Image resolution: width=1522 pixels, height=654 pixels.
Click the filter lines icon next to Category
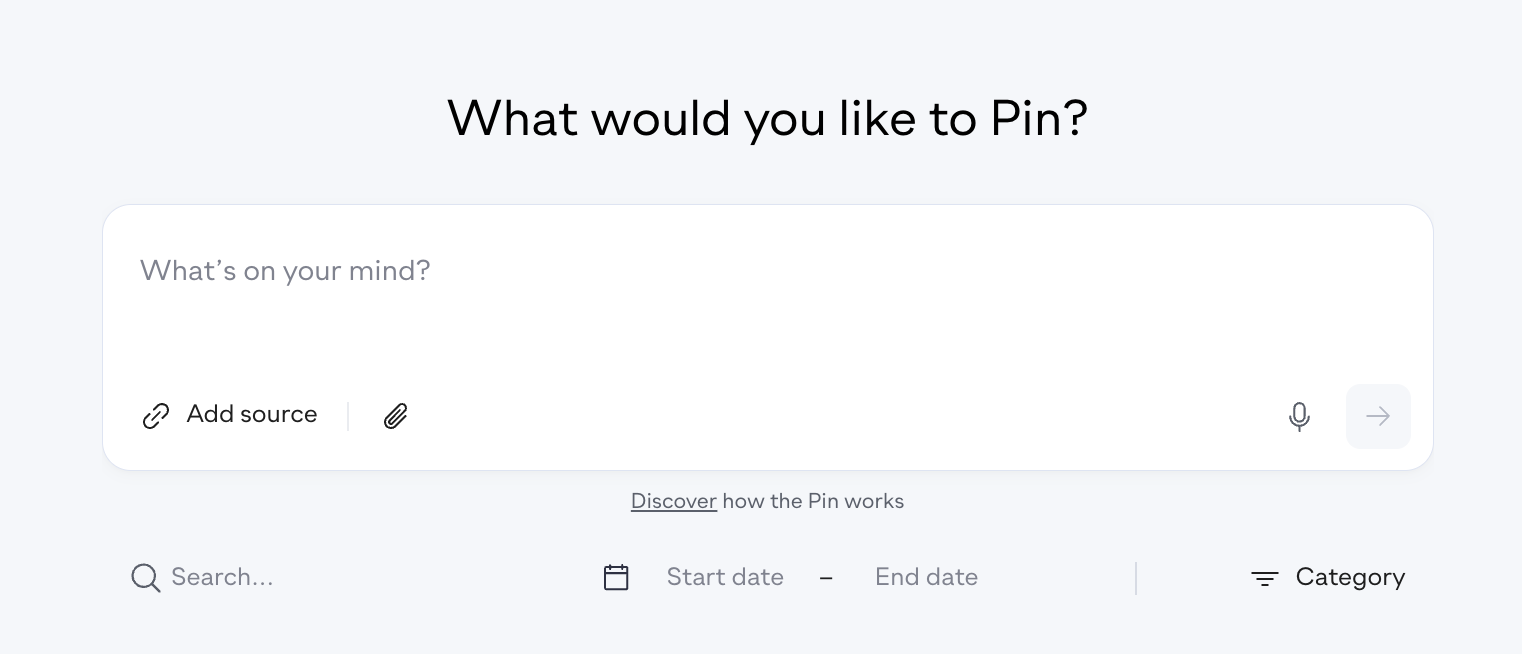click(1265, 578)
